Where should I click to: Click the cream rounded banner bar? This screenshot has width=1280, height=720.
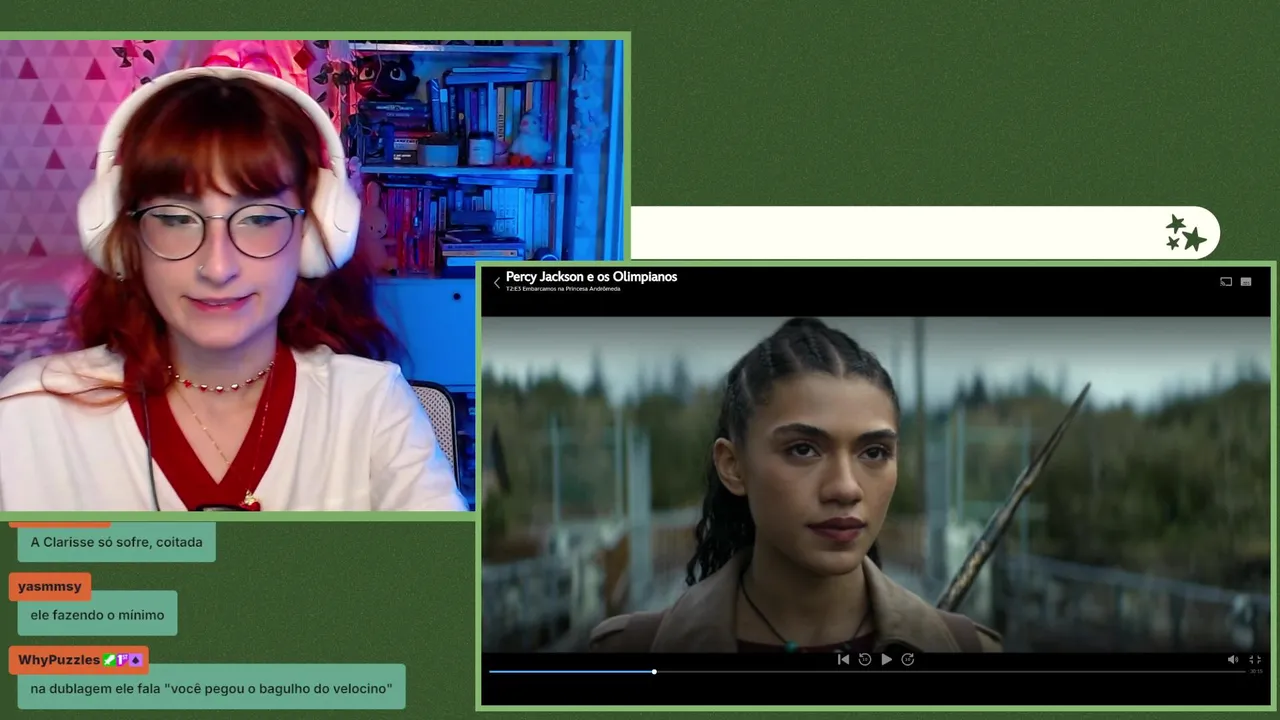pyautogui.click(x=925, y=233)
